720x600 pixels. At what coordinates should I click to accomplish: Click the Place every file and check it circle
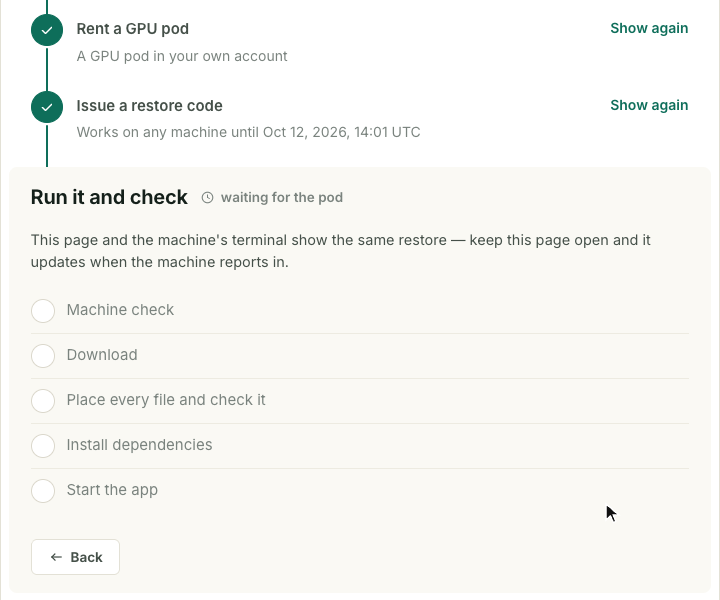(43, 401)
